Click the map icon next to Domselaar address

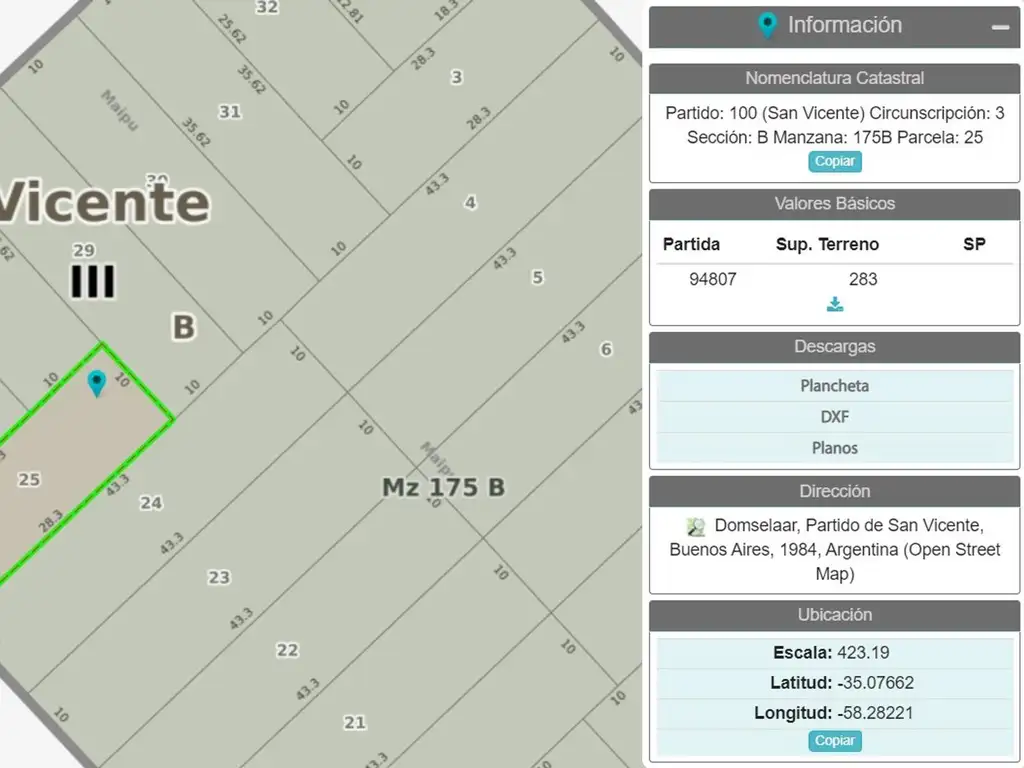click(696, 527)
